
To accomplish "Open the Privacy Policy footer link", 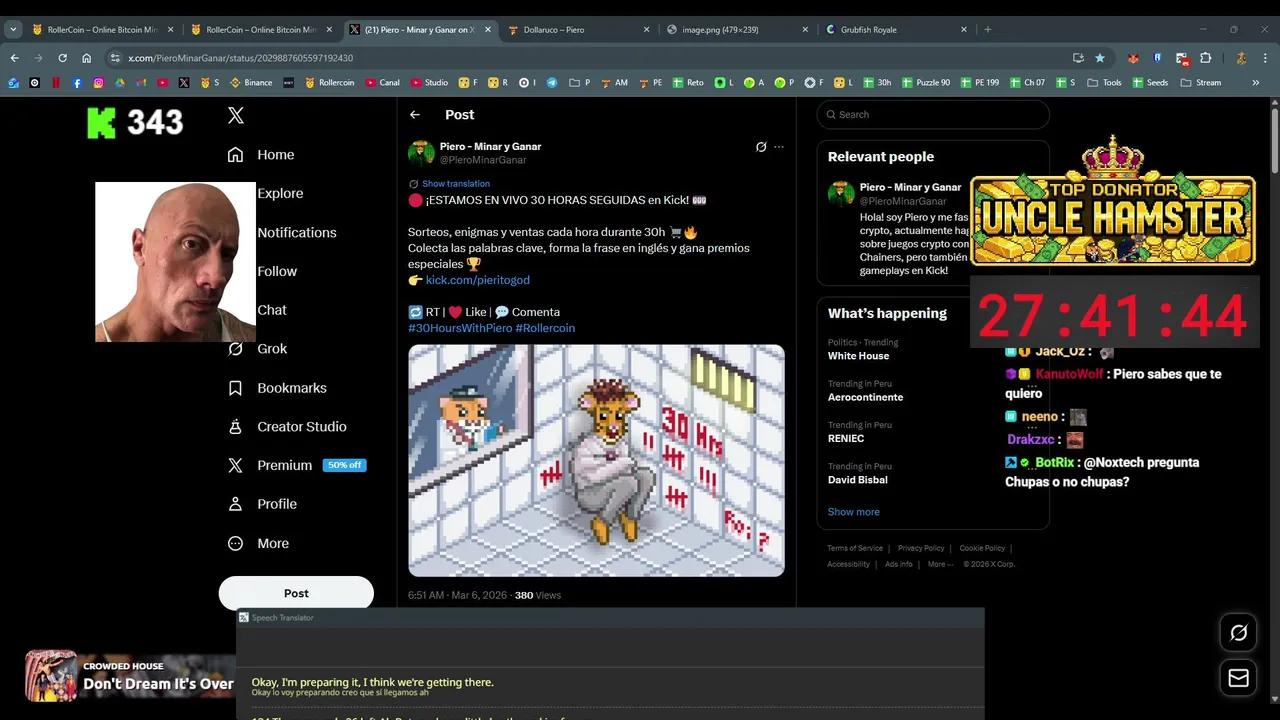I will pyautogui.click(x=921, y=548).
